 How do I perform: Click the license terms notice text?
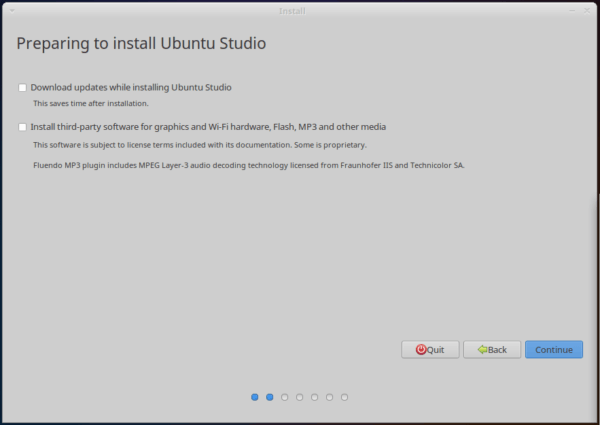point(200,145)
